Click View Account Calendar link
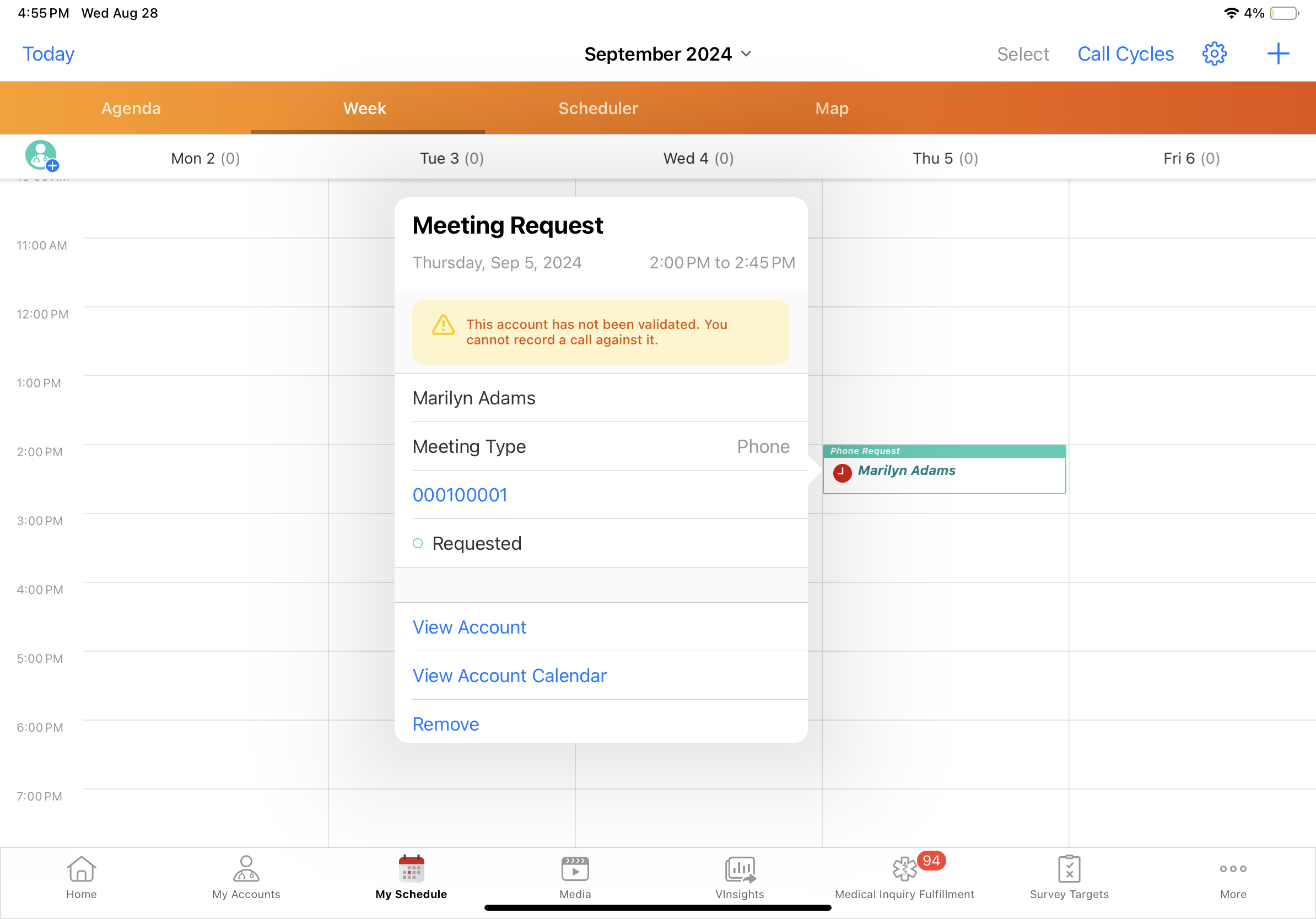This screenshot has height=919, width=1316. coord(509,675)
